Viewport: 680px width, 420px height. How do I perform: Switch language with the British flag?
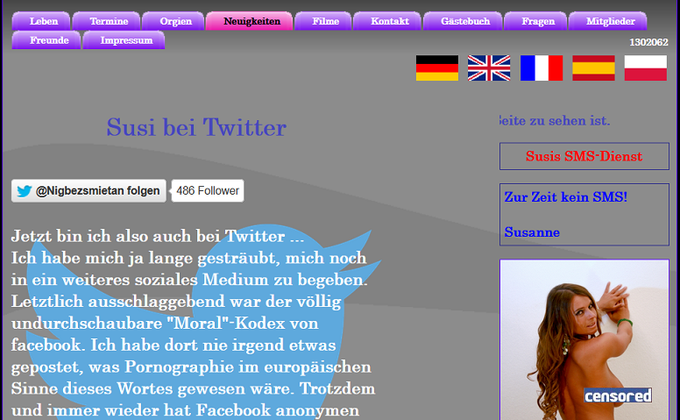(x=489, y=68)
